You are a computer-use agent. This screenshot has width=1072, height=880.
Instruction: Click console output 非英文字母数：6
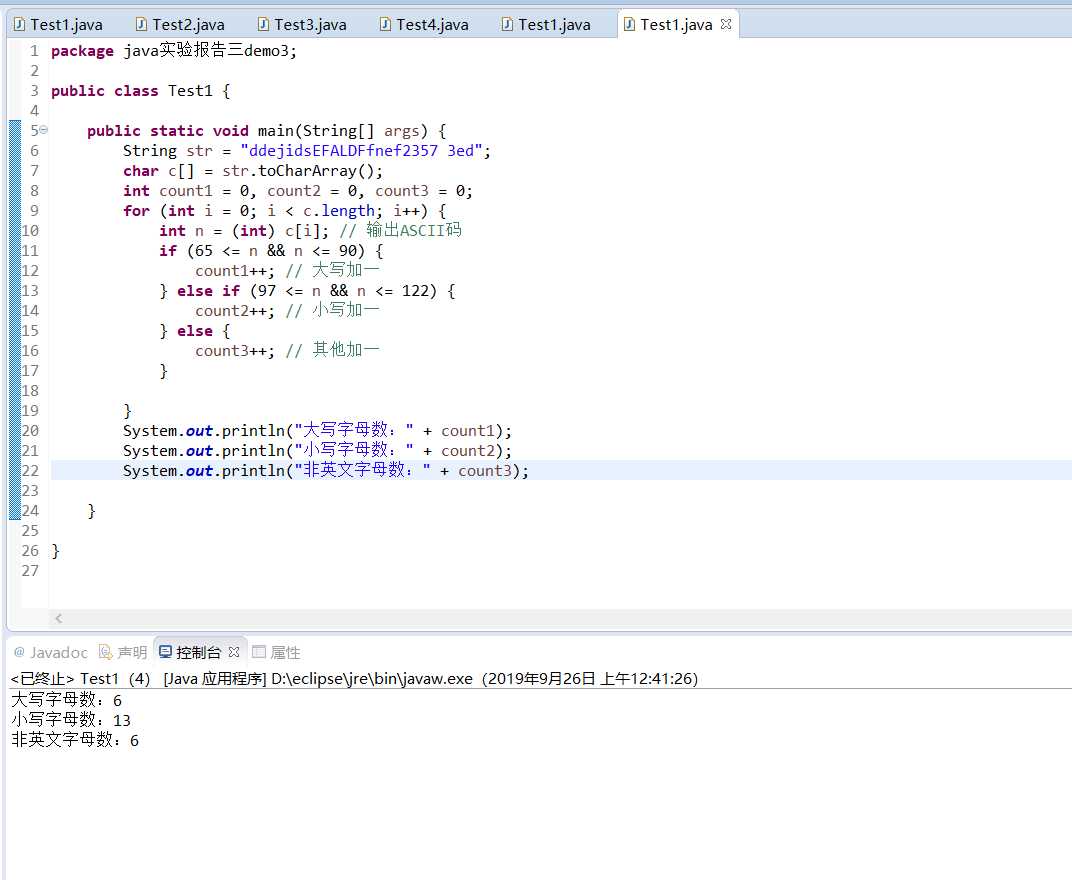tap(75, 740)
